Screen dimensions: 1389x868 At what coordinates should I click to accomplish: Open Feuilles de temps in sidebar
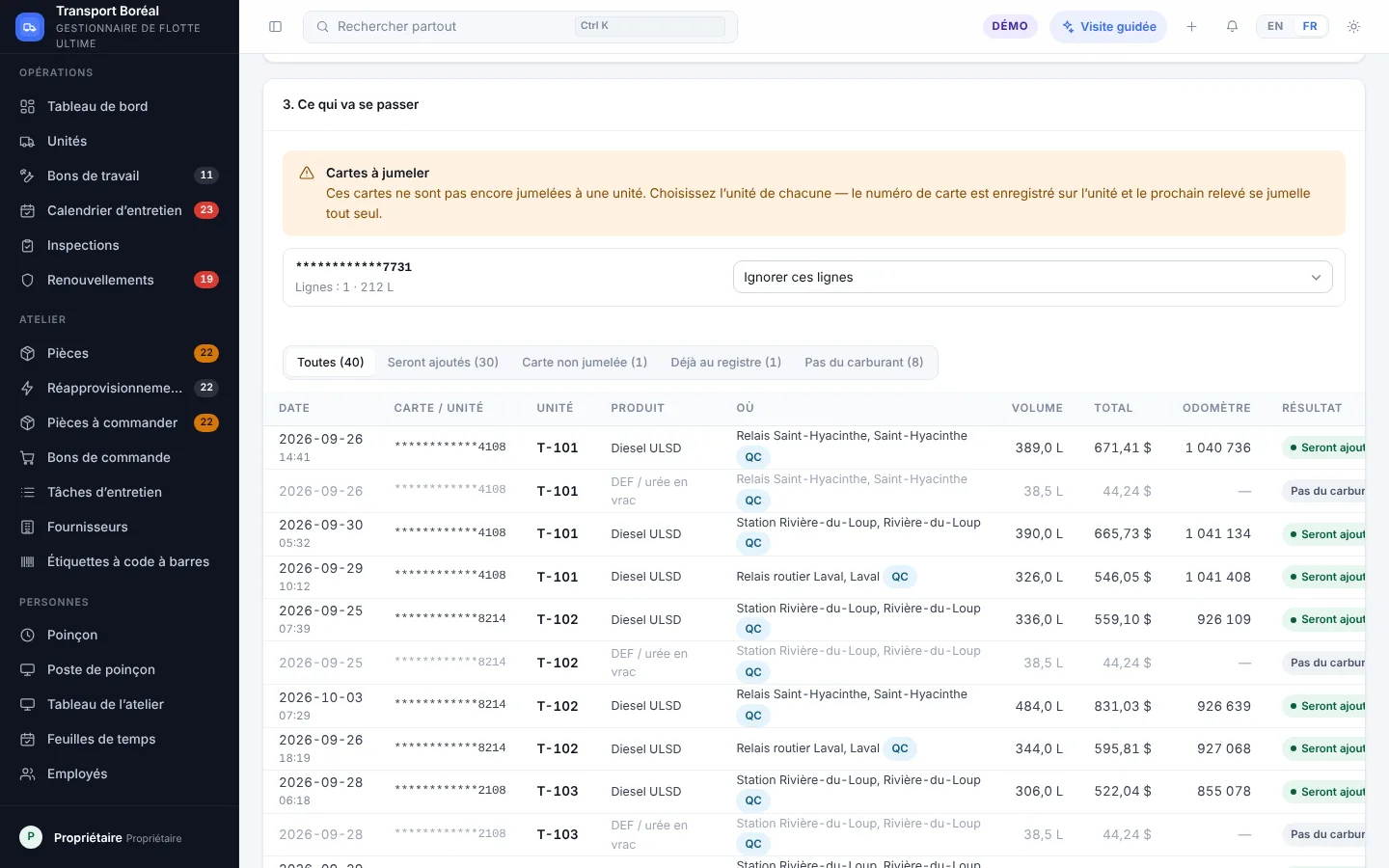[x=120, y=739]
